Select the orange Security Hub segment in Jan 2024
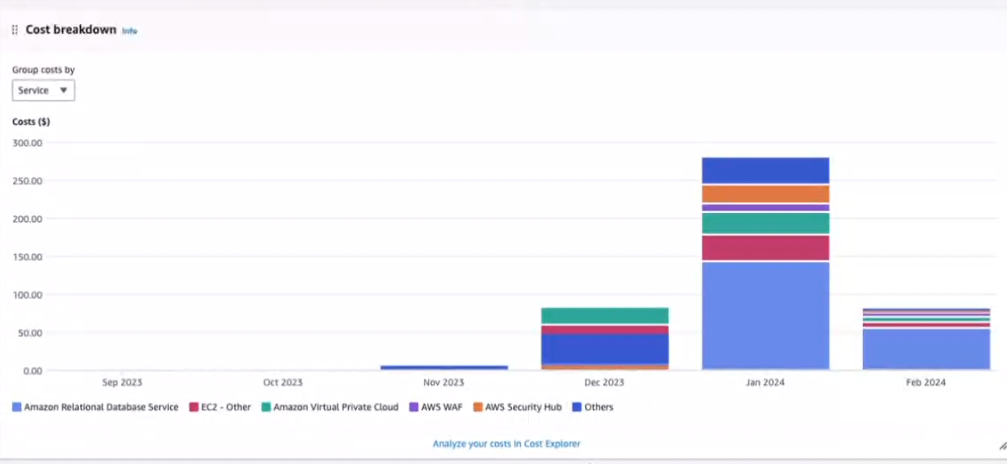Viewport: 1007px width, 464px height. (765, 194)
